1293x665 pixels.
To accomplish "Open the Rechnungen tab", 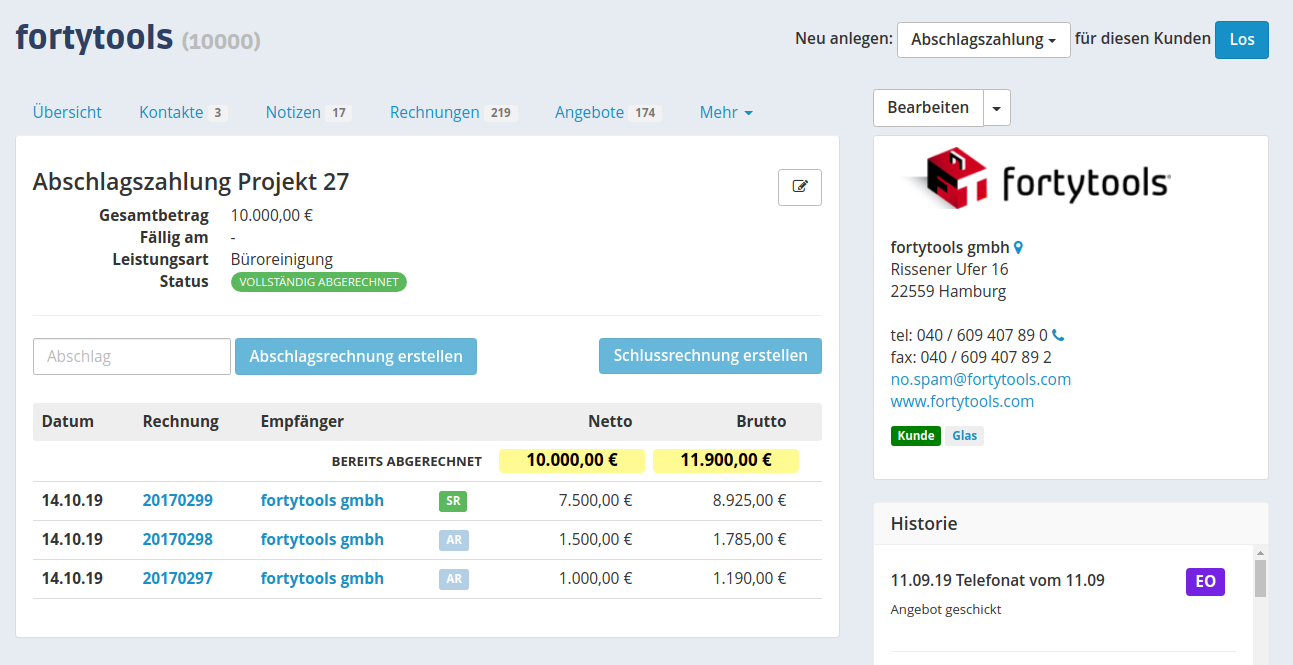I will click(x=453, y=113).
